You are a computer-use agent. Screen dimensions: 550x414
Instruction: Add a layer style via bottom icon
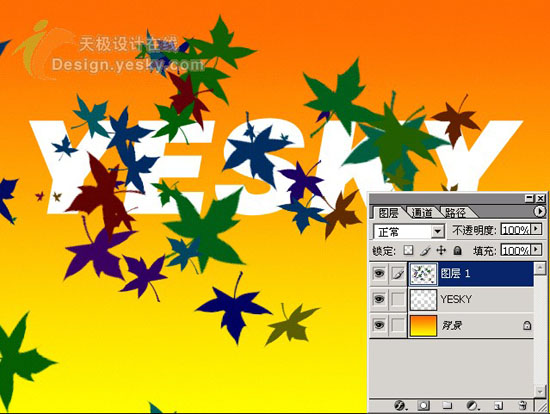tap(400, 406)
